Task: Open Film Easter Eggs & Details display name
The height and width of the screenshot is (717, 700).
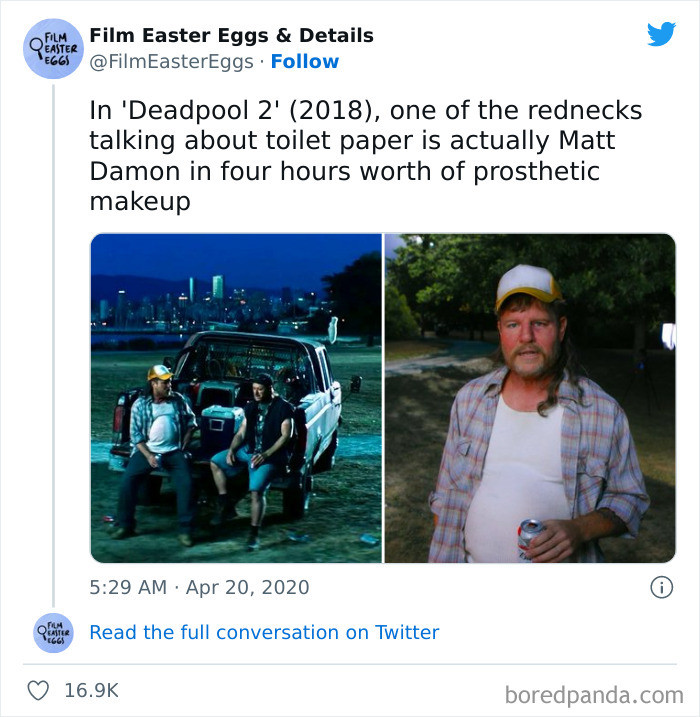Action: point(231,35)
